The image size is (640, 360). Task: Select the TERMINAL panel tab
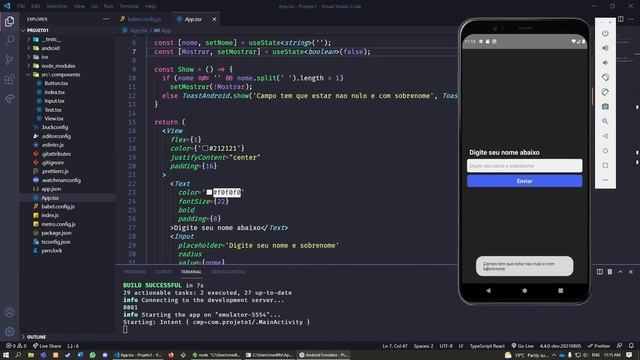(x=191, y=272)
